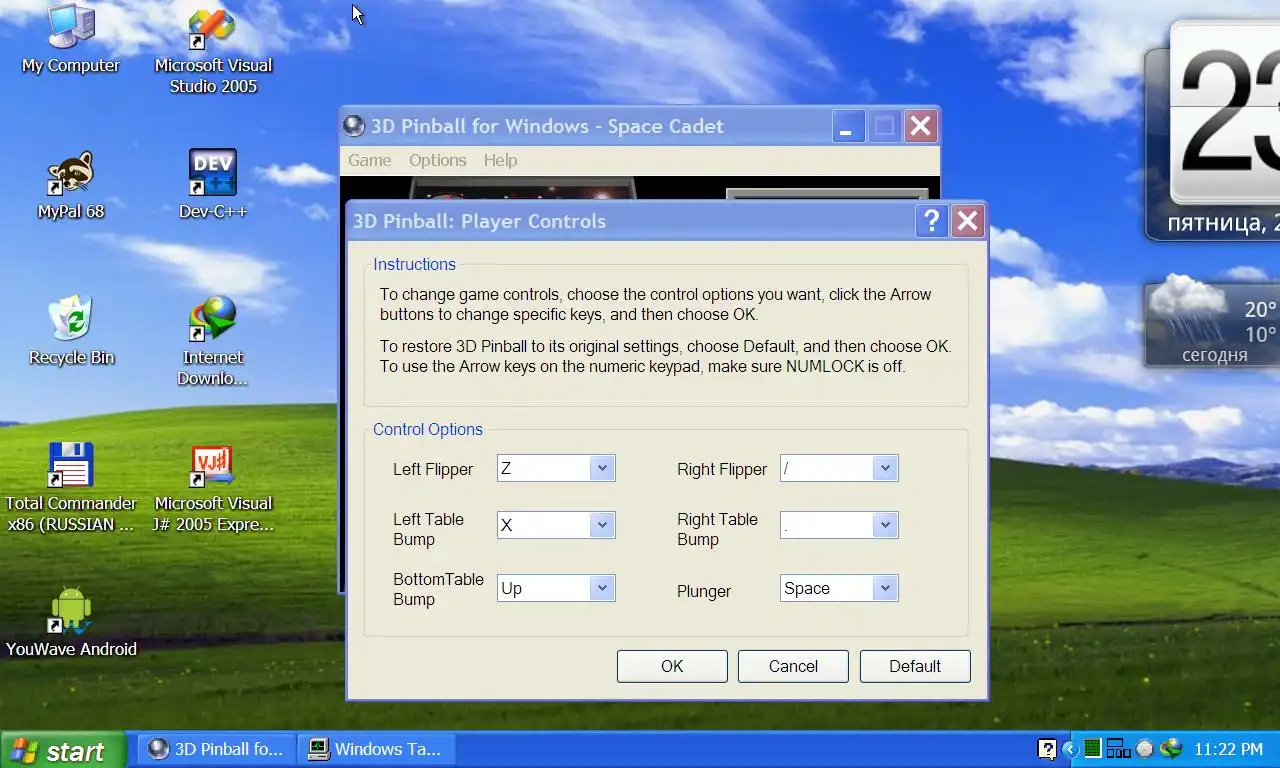Image resolution: width=1280 pixels, height=768 pixels.
Task: Restore original keys with Default button
Action: click(915, 666)
